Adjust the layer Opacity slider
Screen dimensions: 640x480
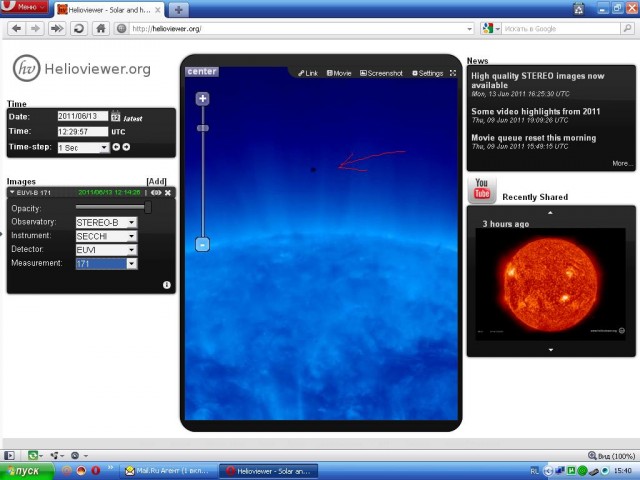[148, 207]
